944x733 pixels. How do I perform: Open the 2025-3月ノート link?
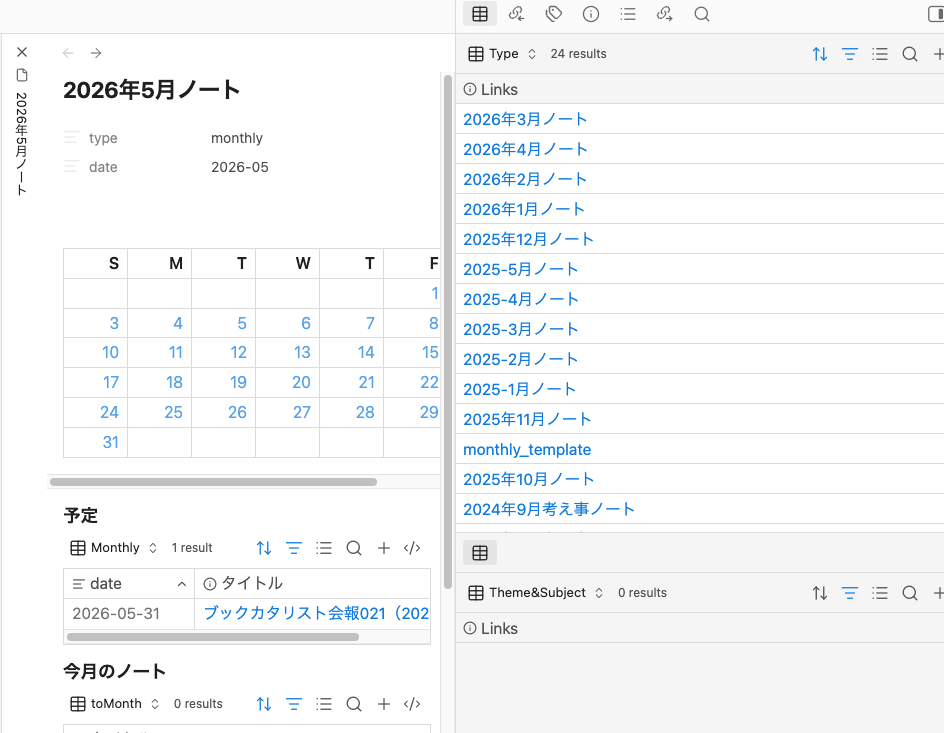click(x=521, y=329)
